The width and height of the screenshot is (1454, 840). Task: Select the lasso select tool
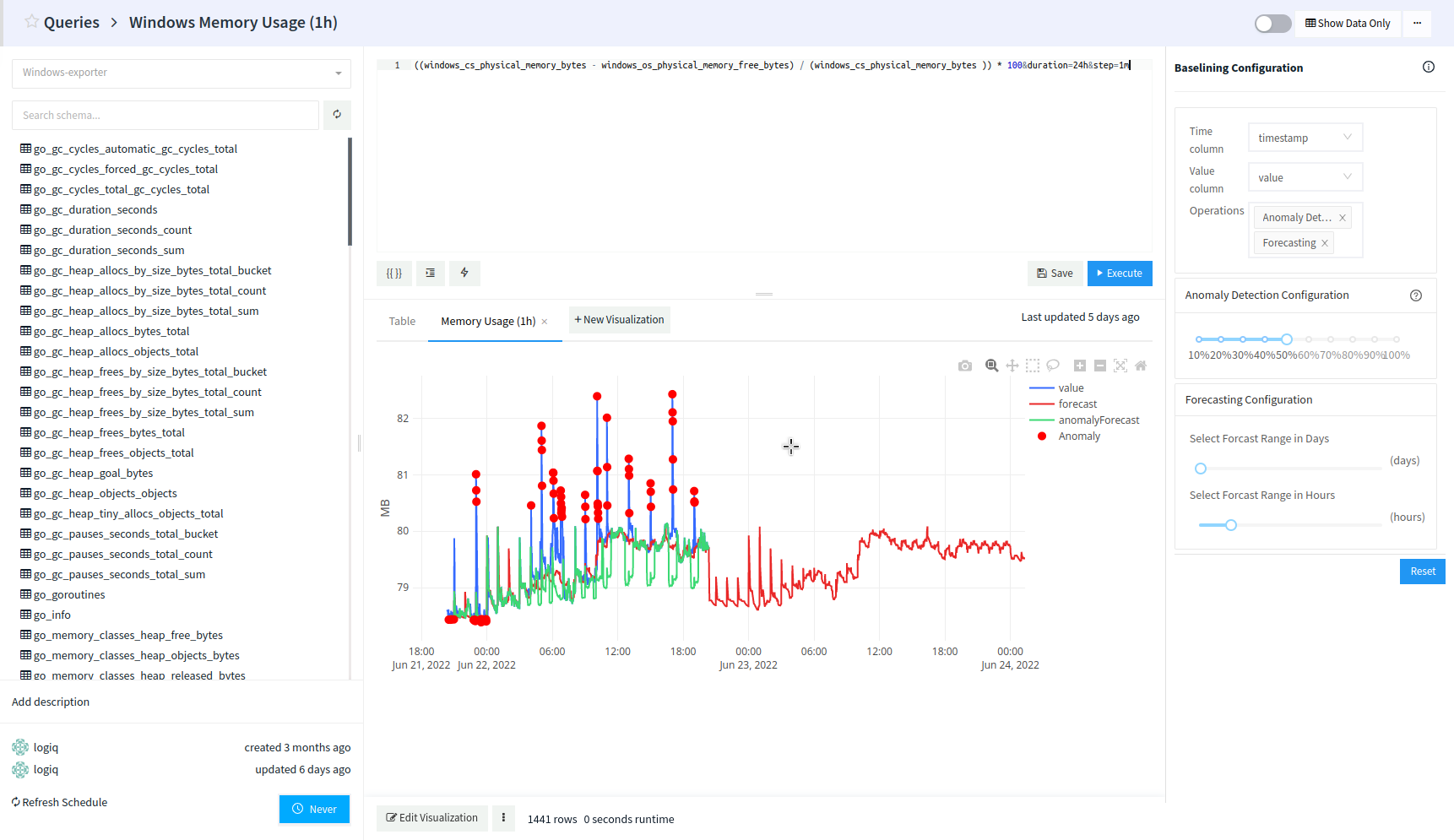tap(1053, 366)
